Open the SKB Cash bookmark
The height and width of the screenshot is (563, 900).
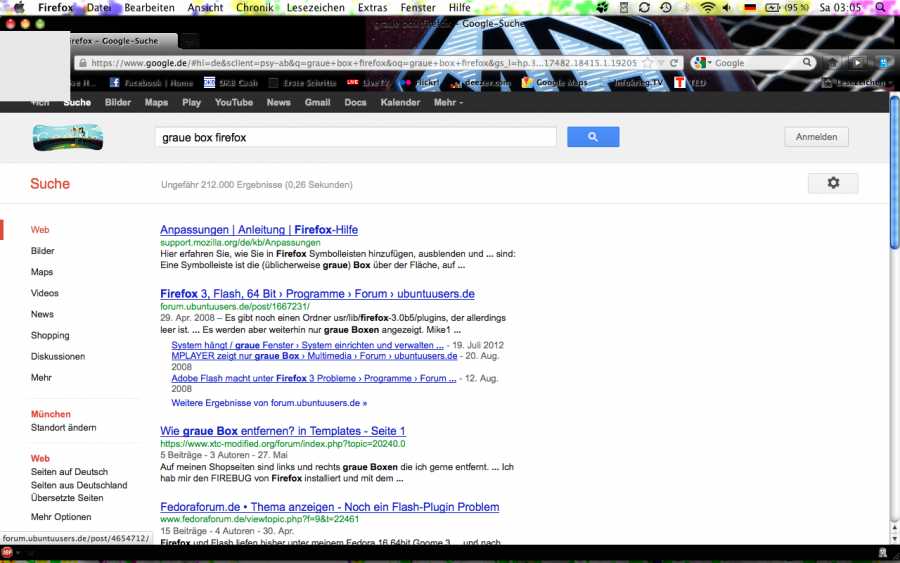click(231, 83)
